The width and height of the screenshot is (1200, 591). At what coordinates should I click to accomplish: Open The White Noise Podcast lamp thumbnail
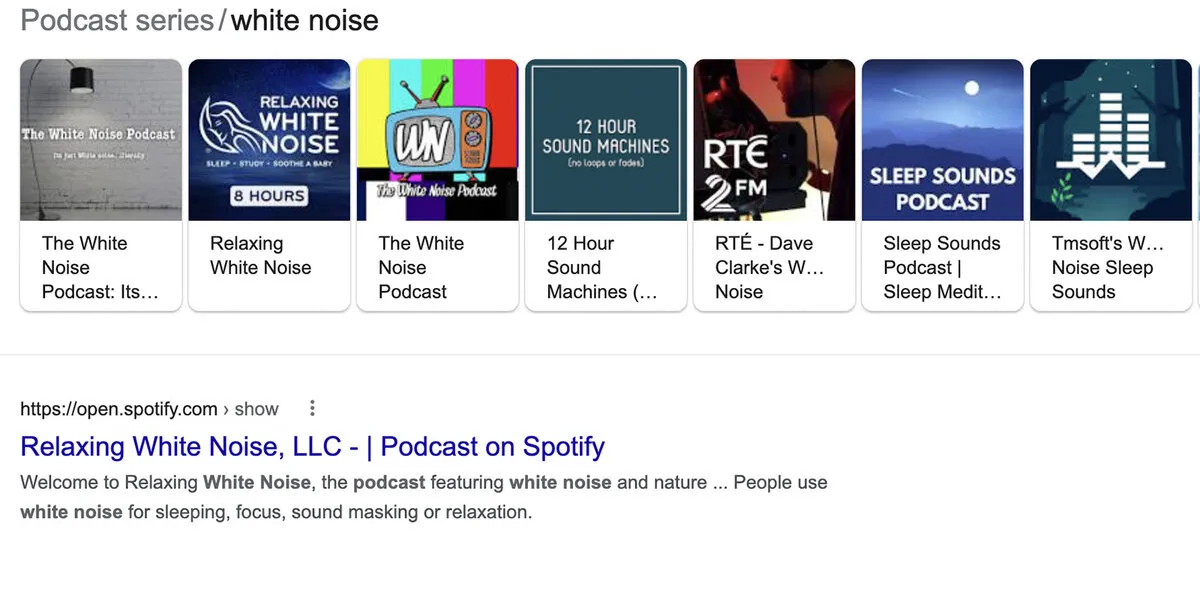(101, 140)
